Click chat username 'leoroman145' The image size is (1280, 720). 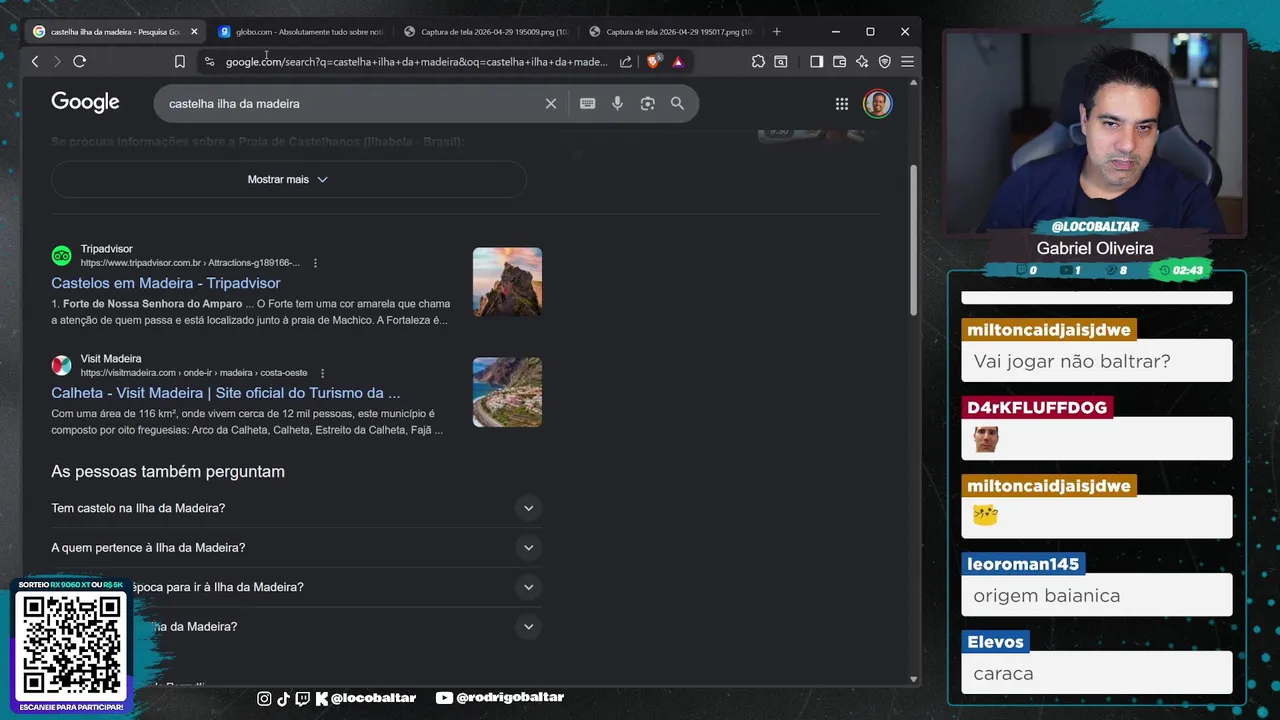pos(1023,564)
